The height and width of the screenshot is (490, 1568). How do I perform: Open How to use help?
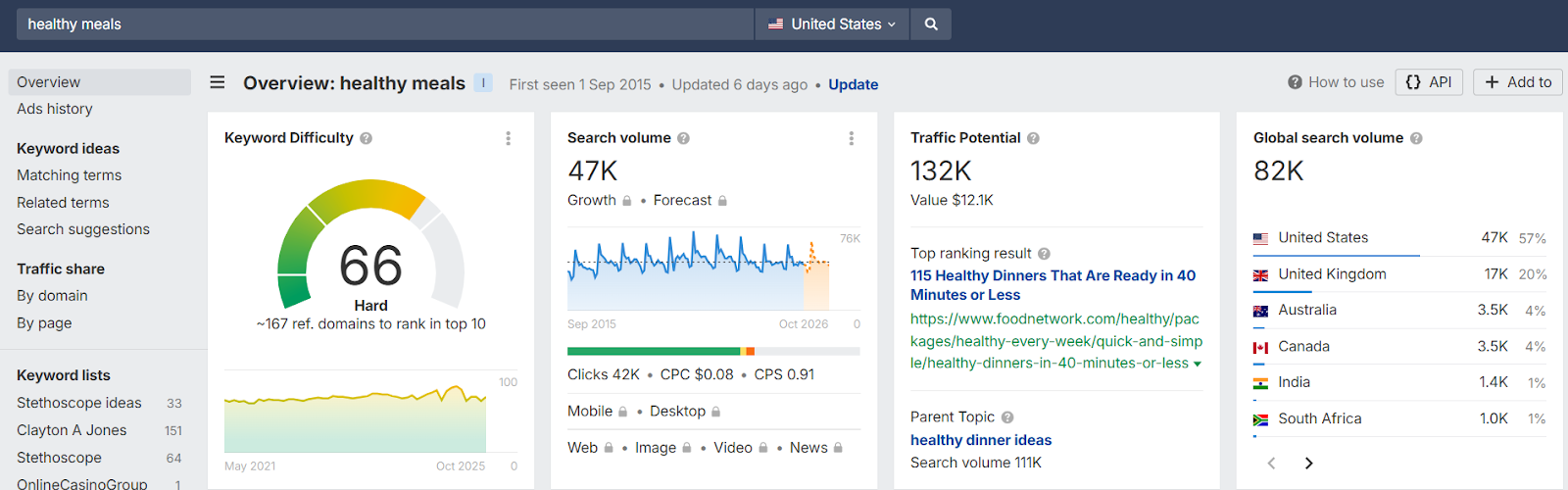pyautogui.click(x=1336, y=82)
